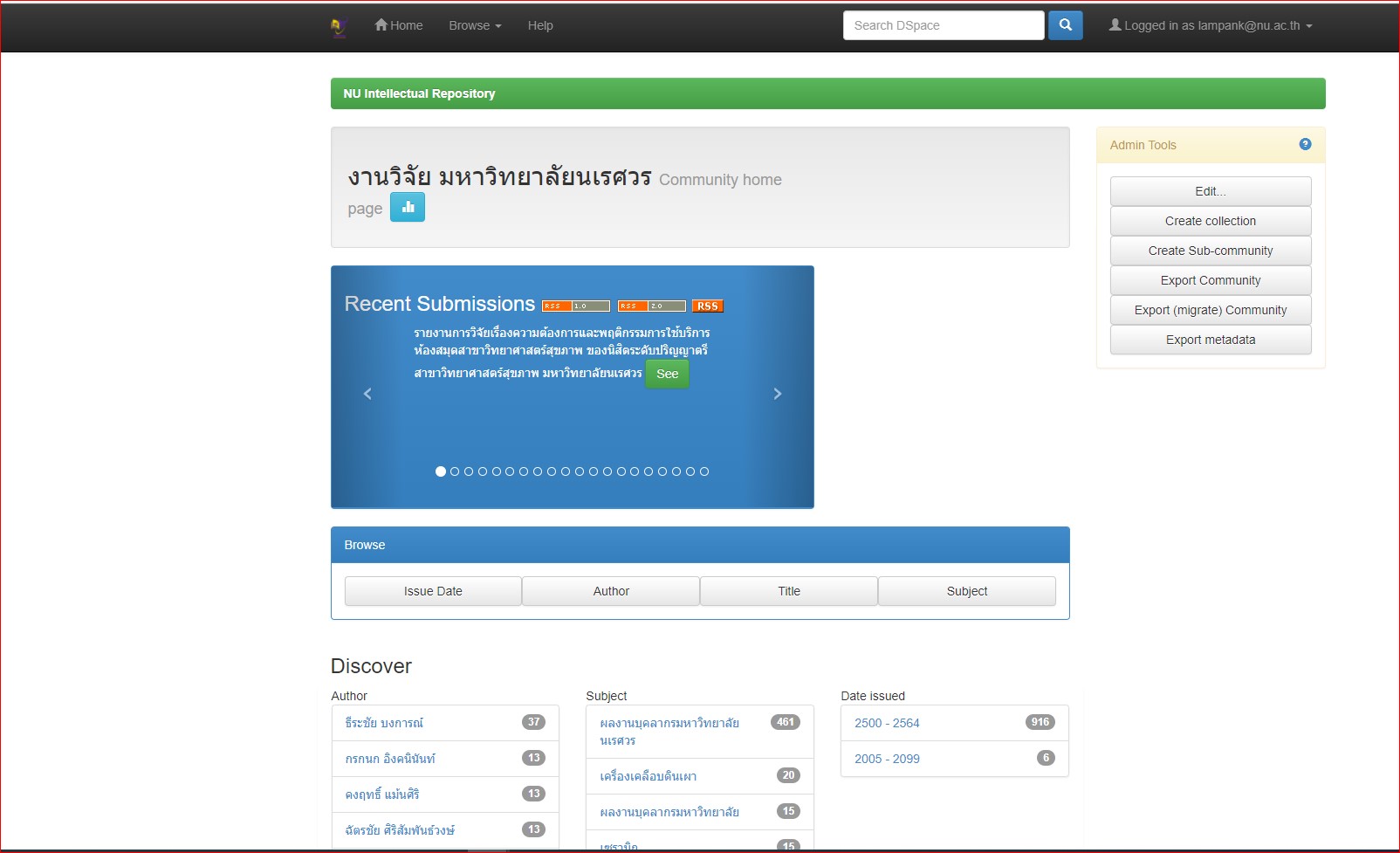Filter by subject ผลงานบุคลากรมหาวิทยาลัยนเรศวร
Screen dimensions: 1400x853
pos(669,732)
